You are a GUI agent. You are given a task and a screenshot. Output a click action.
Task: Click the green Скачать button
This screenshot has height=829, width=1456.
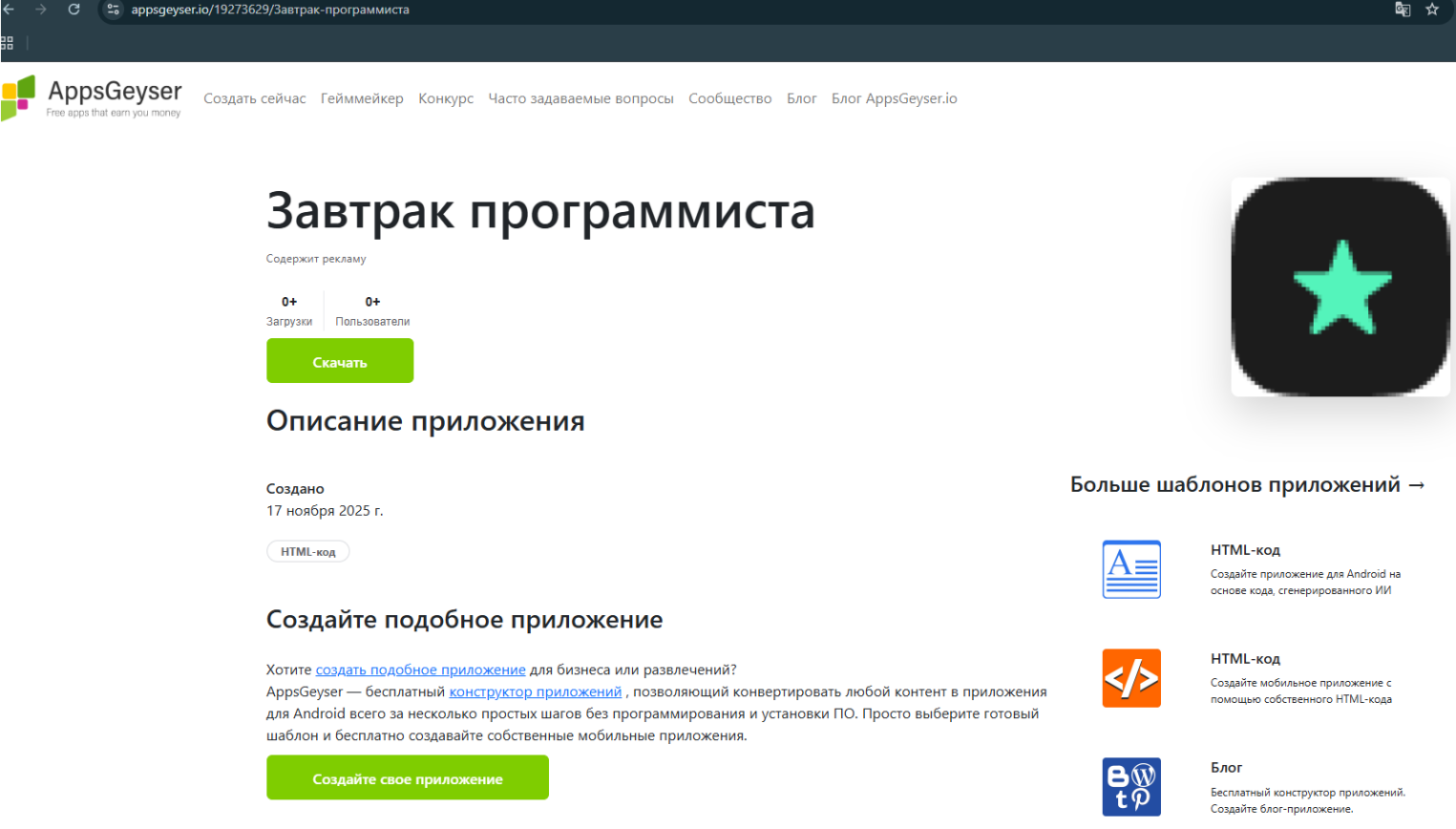[339, 361]
